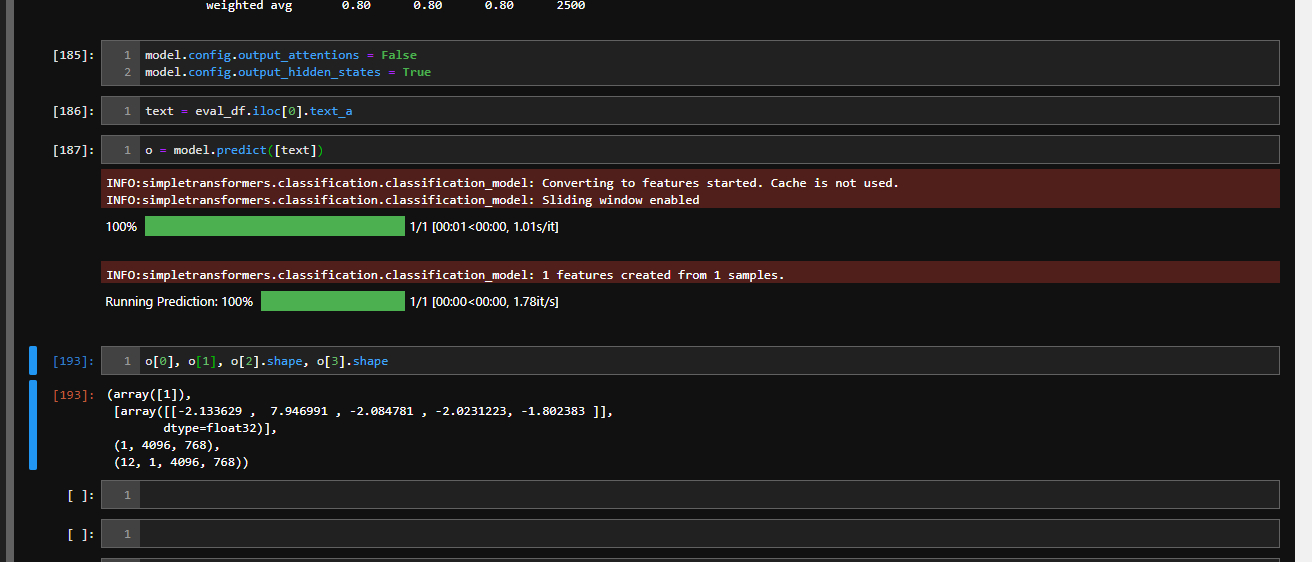Click line number 2 in cell 185 gutter
Screen dimensions: 1312x562
pos(127,72)
